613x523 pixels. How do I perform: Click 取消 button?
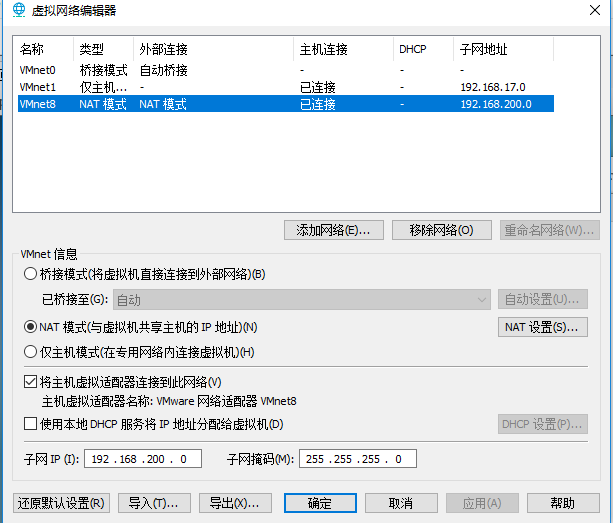(x=401, y=503)
